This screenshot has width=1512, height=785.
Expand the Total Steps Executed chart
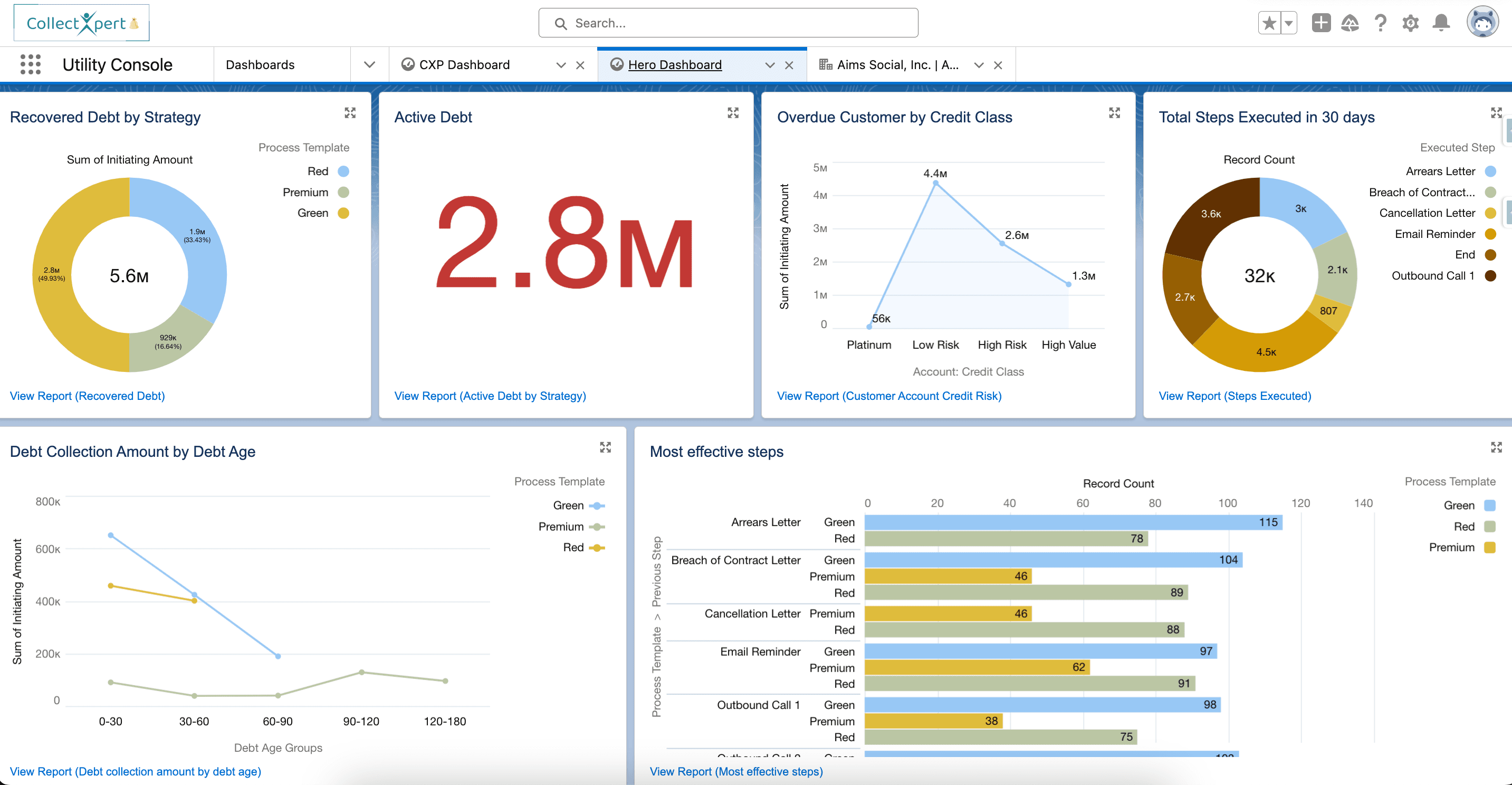pyautogui.click(x=1496, y=113)
